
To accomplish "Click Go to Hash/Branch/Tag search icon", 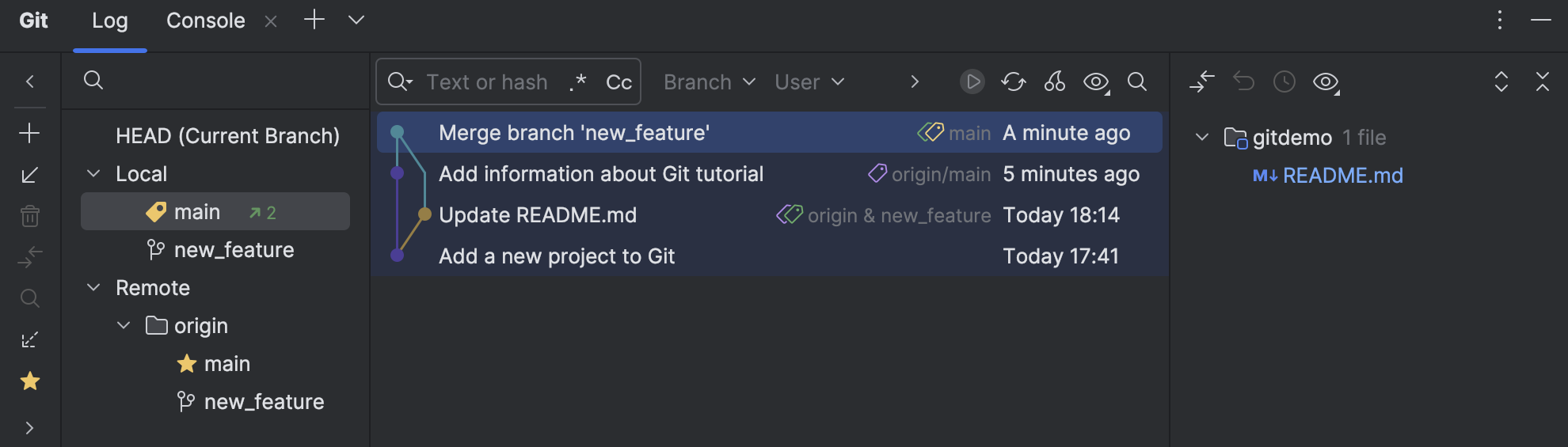I will click(1137, 81).
